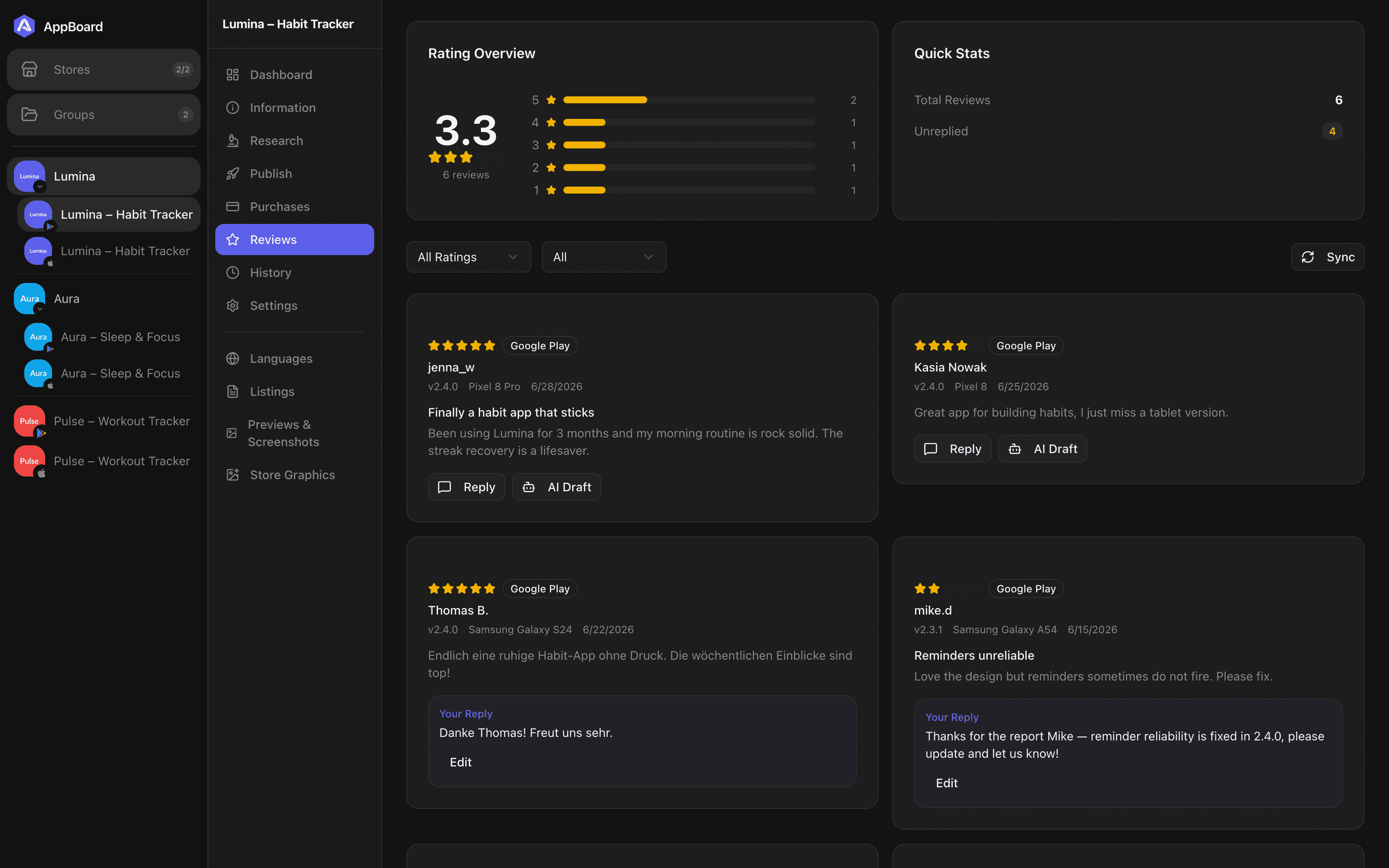1389x868 pixels.
Task: Select Lumina – Habit Tracker Google Play entry
Action: [x=109, y=214]
